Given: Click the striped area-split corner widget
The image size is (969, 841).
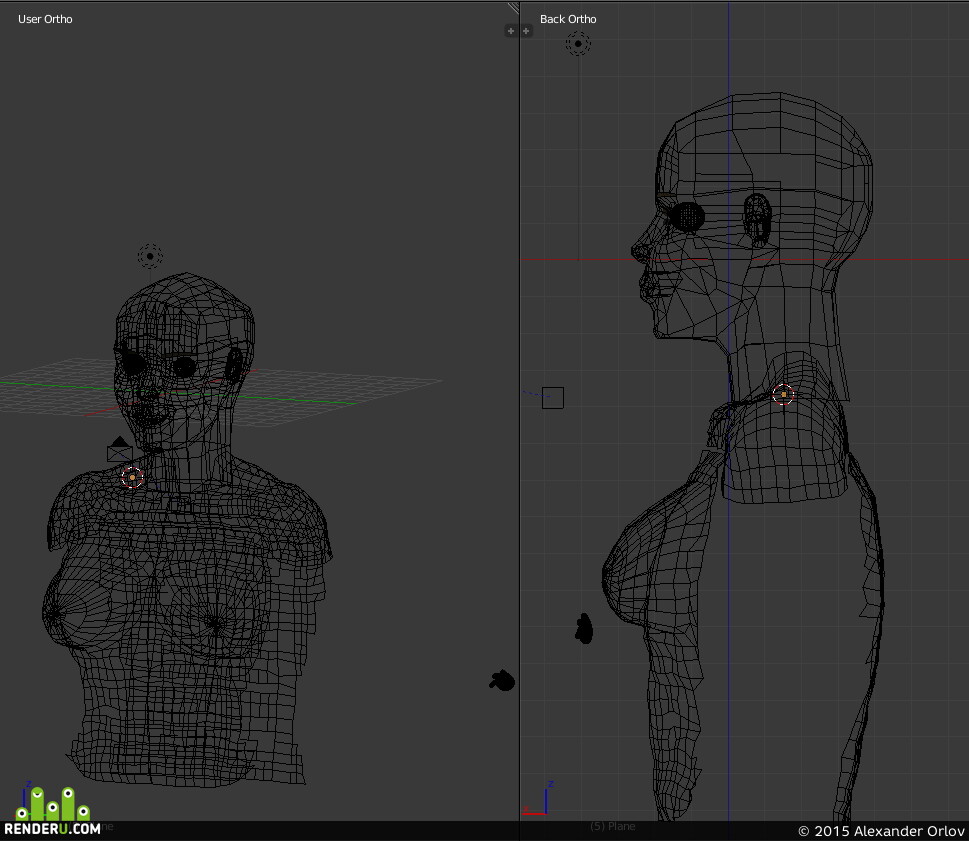Looking at the screenshot, I should [x=513, y=7].
